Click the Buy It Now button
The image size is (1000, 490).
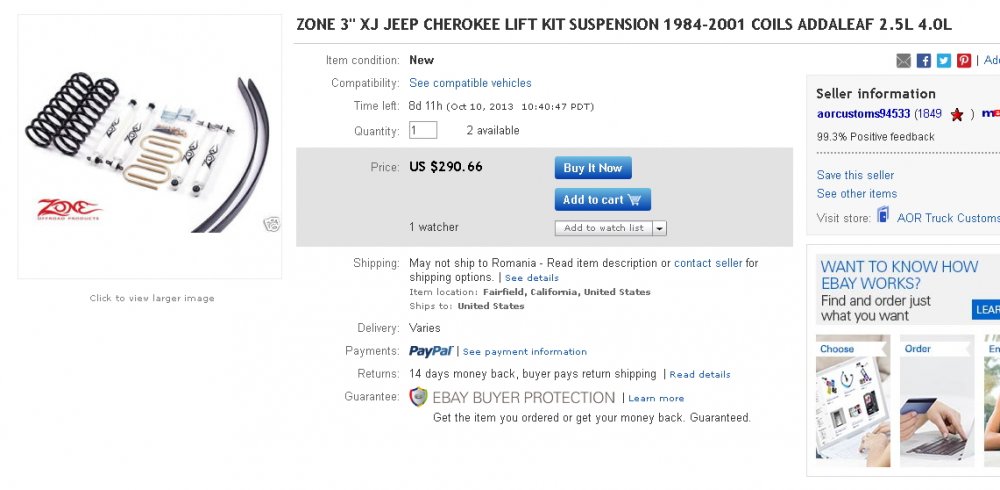pos(593,168)
